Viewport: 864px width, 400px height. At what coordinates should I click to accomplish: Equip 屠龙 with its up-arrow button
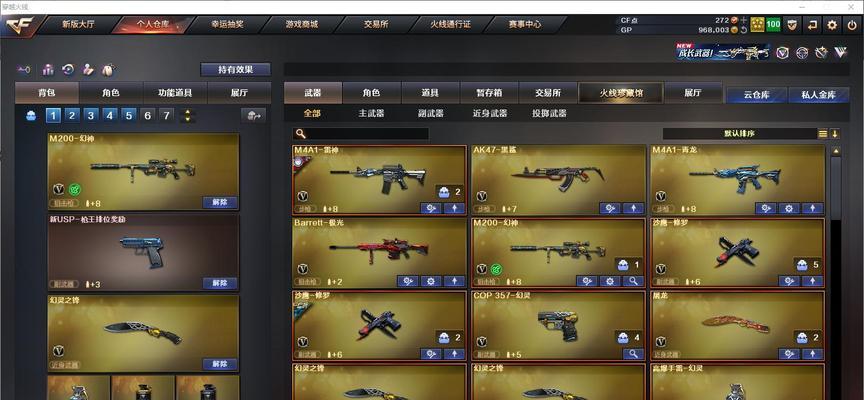[x=813, y=354]
